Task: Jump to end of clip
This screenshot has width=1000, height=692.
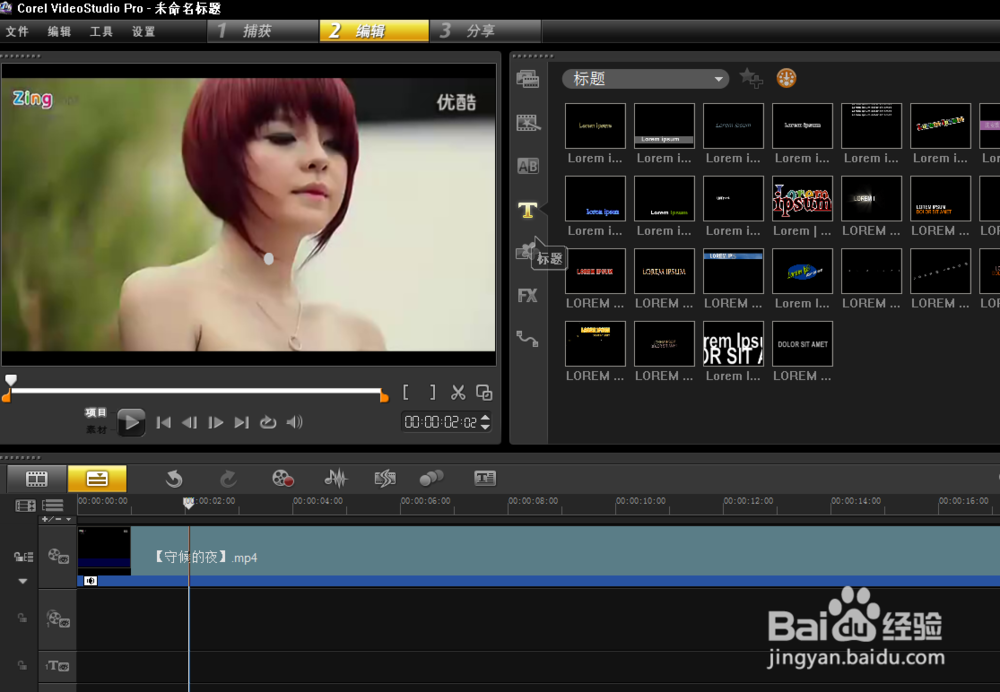Action: coord(242,422)
